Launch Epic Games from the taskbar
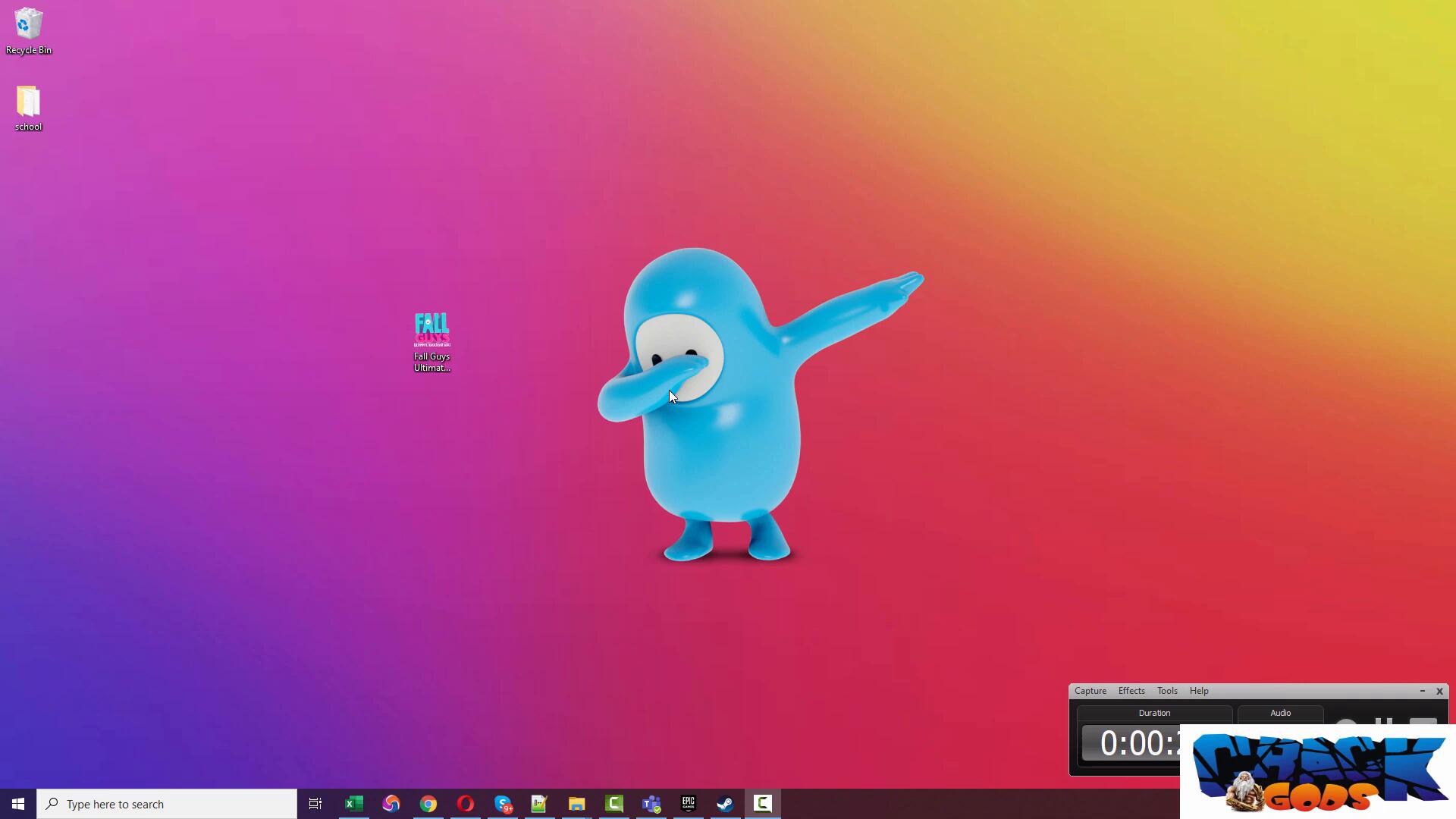1456x819 pixels. tap(689, 804)
